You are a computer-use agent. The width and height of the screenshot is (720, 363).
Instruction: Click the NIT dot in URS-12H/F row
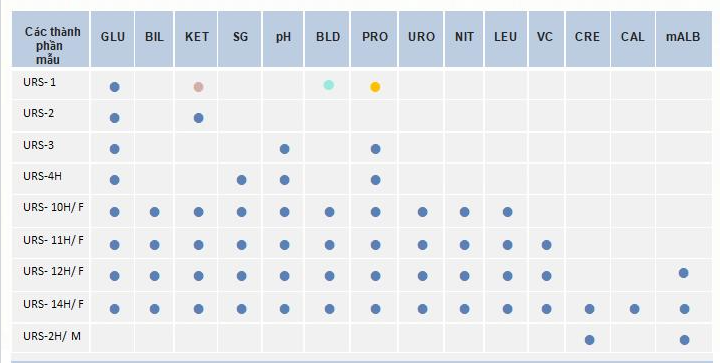[x=465, y=276]
